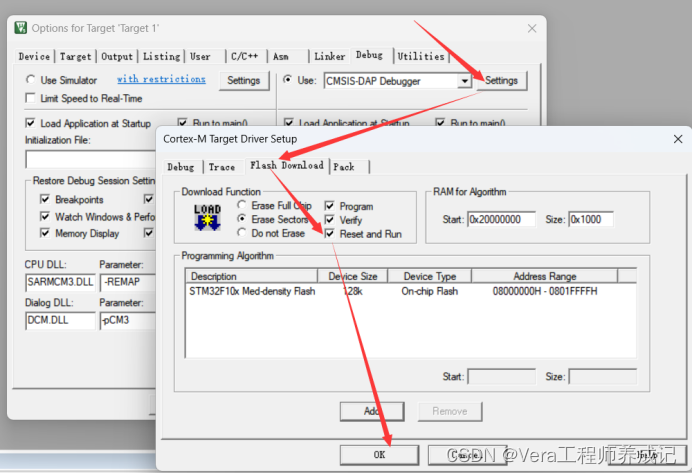
Task: Toggle the Breakpoints checkbox
Action: coord(45,199)
